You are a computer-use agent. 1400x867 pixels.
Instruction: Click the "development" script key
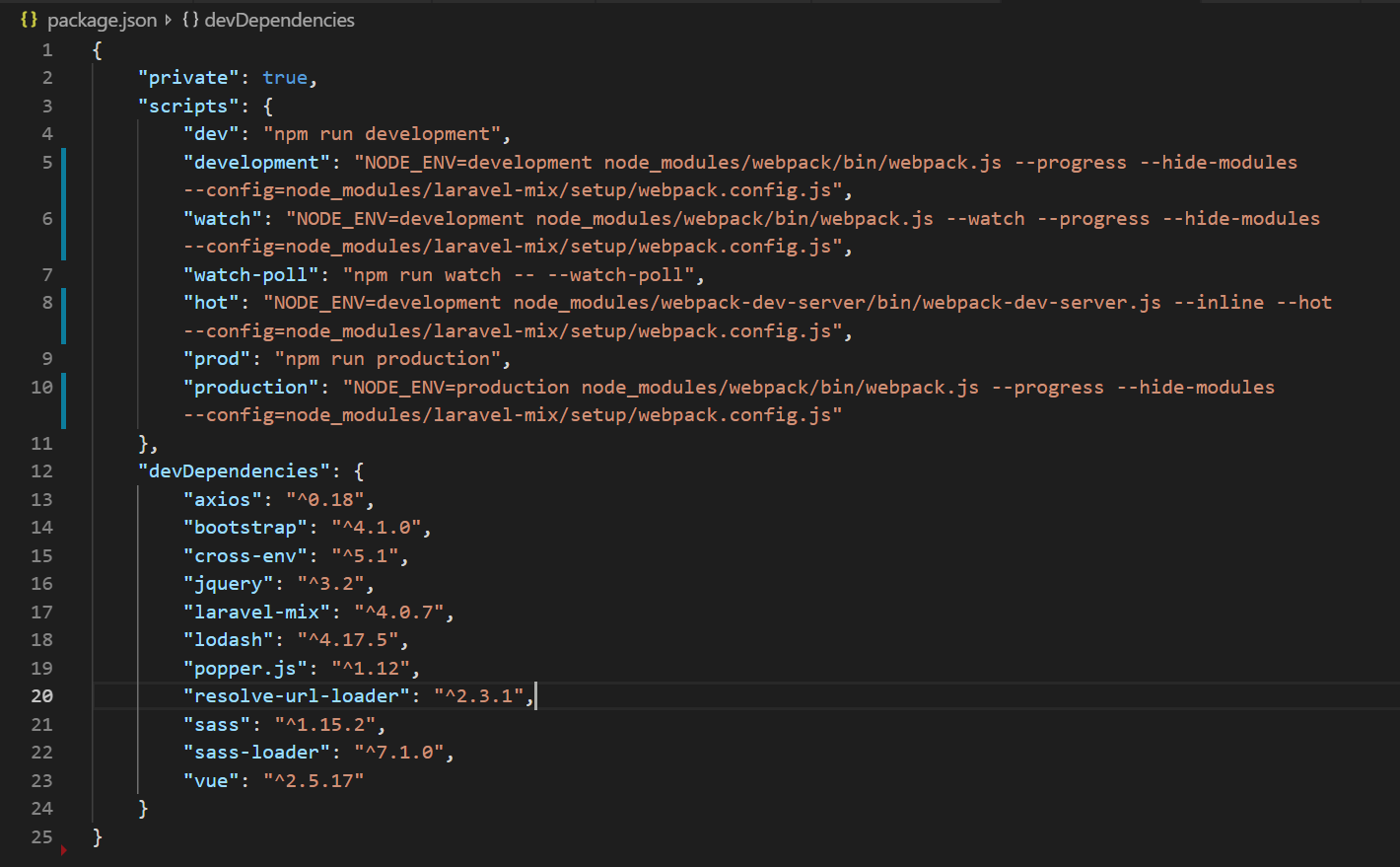pyautogui.click(x=257, y=162)
